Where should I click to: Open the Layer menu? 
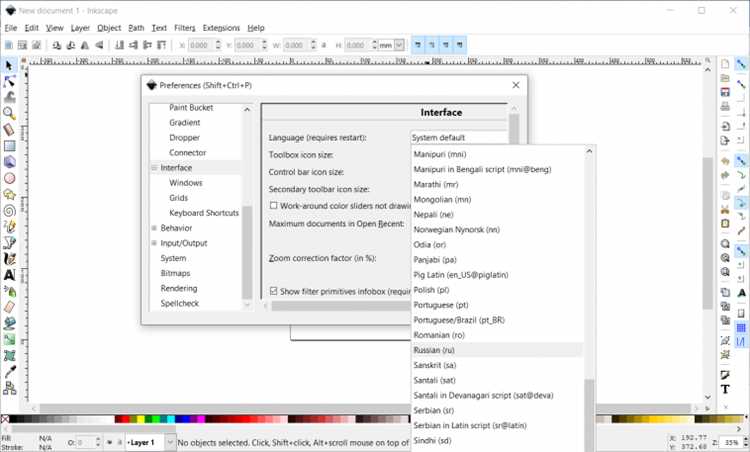(80, 28)
